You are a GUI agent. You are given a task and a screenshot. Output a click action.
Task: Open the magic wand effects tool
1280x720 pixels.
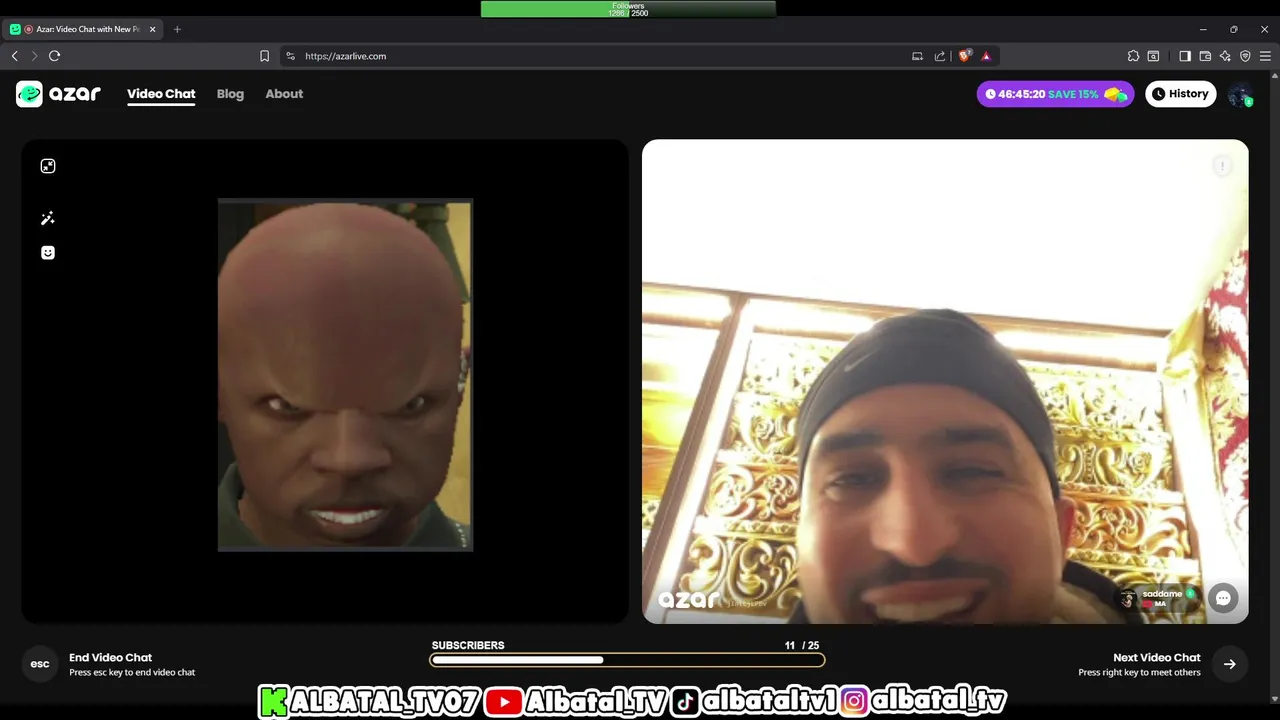48,218
